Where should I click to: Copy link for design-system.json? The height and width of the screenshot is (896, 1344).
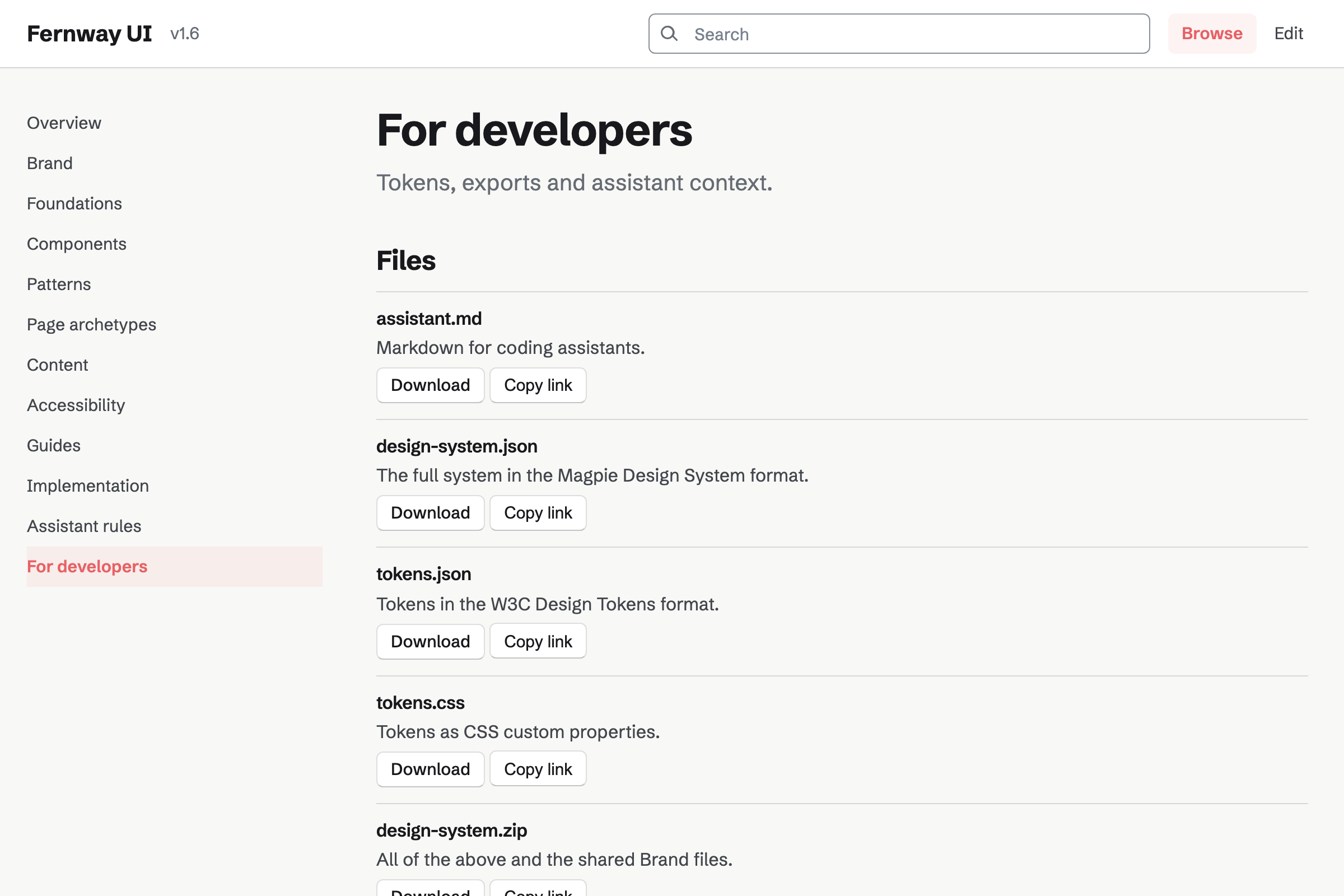point(538,512)
